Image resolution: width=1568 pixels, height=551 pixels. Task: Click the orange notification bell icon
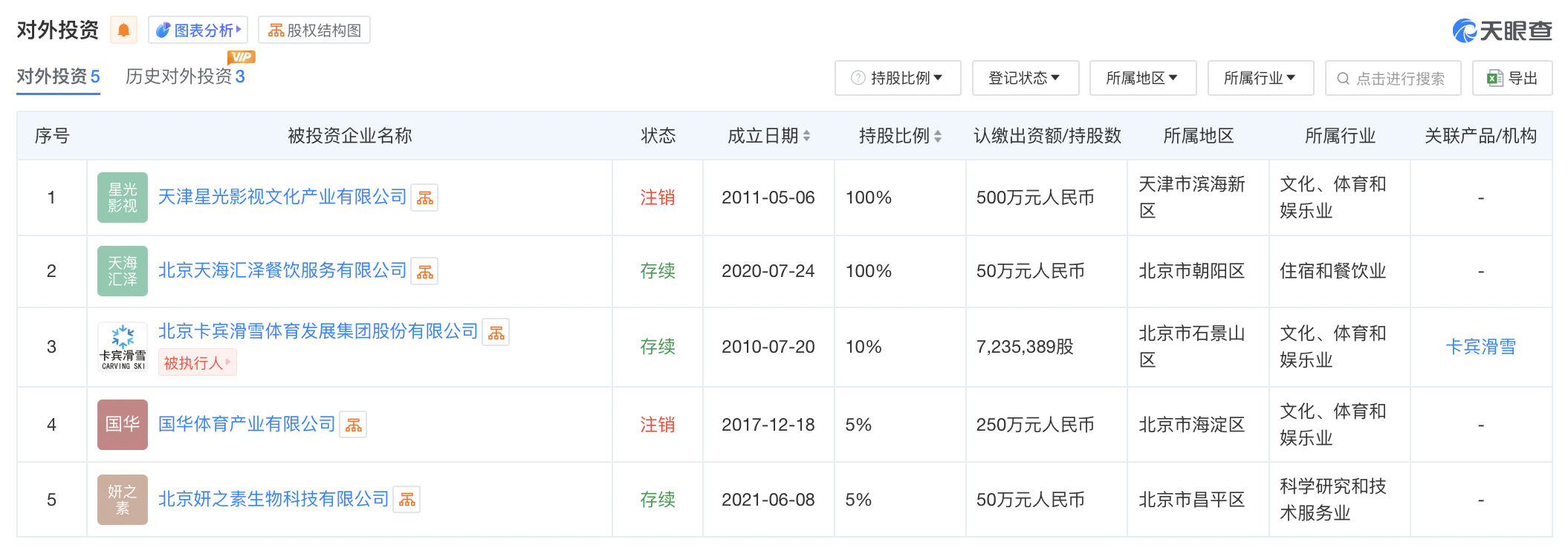pyautogui.click(x=123, y=30)
